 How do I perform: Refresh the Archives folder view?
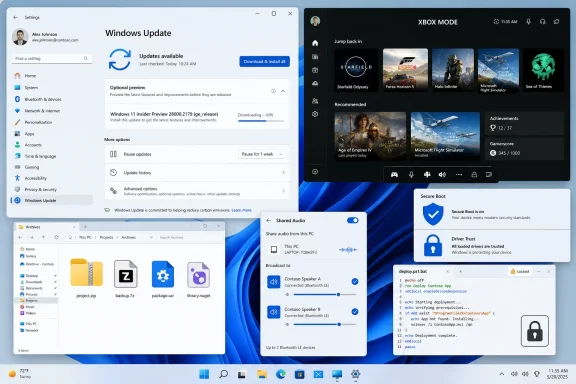pyautogui.click(x=56, y=237)
